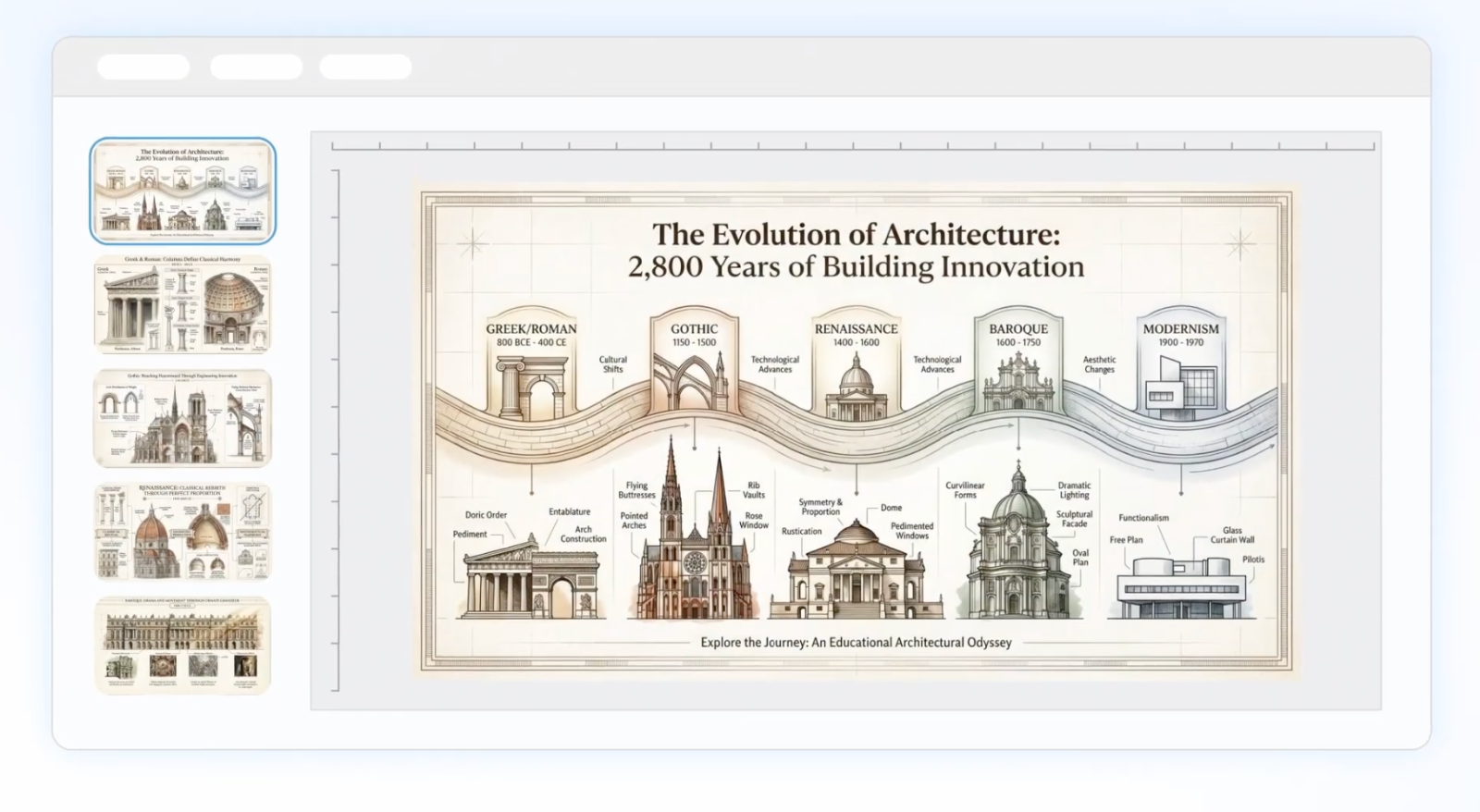The height and width of the screenshot is (812, 1480).
Task: Select the slide title 'The Evolution of Architecture'
Action: (x=856, y=234)
